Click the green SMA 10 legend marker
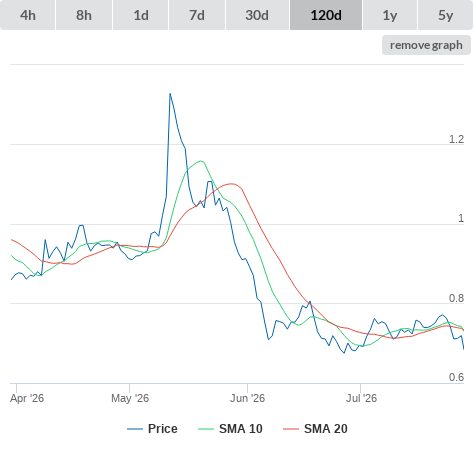The width and height of the screenshot is (474, 455). [206, 429]
